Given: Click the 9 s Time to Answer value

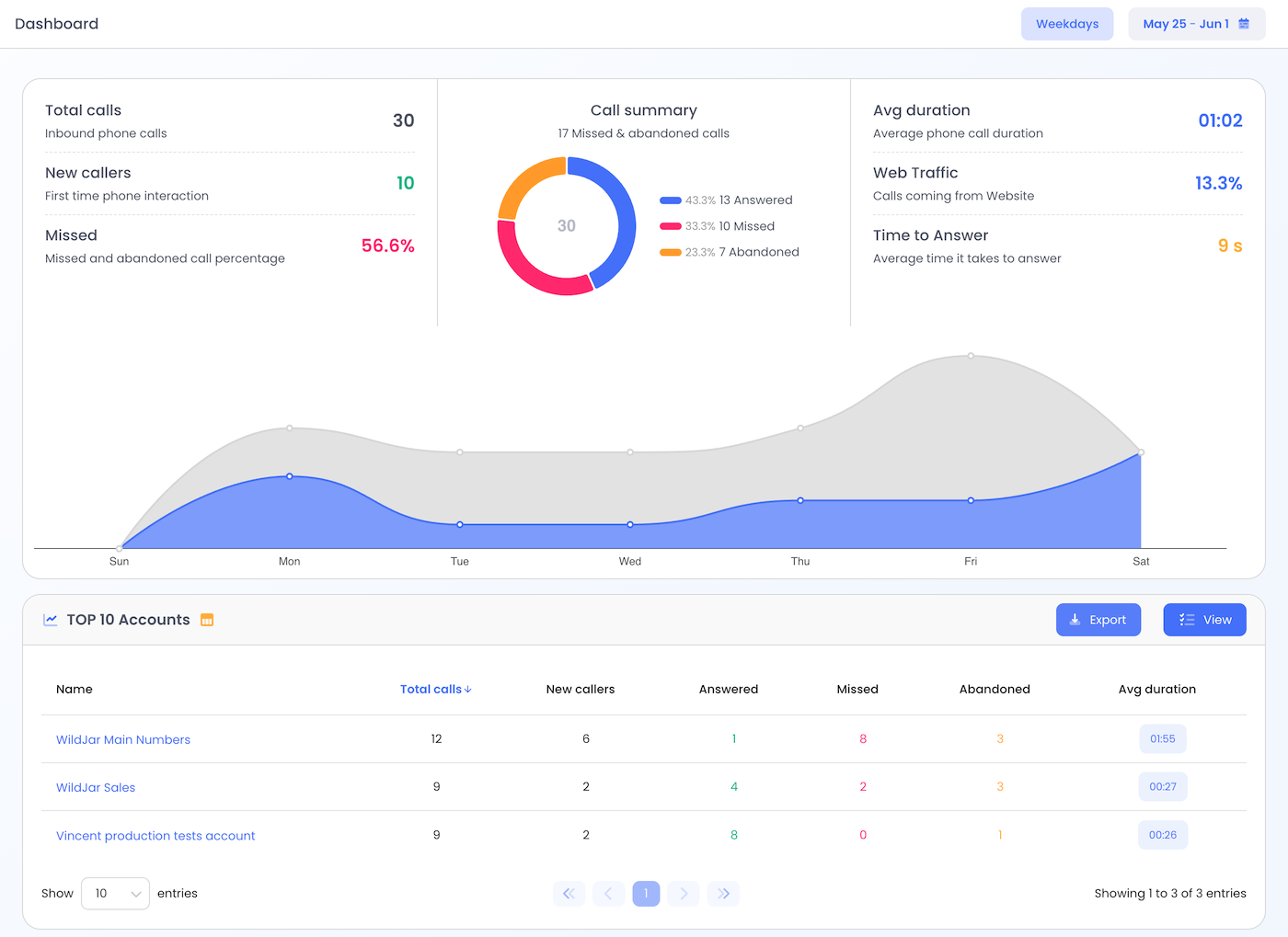Looking at the screenshot, I should pyautogui.click(x=1230, y=246).
